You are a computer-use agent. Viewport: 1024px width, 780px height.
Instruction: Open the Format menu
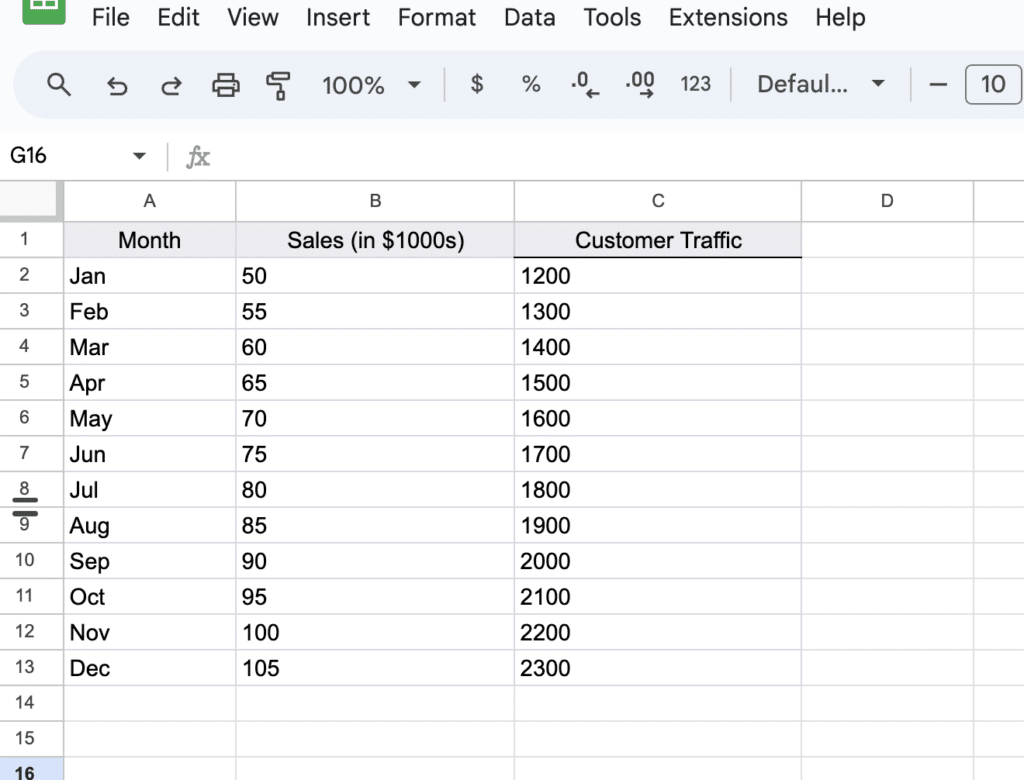click(437, 17)
